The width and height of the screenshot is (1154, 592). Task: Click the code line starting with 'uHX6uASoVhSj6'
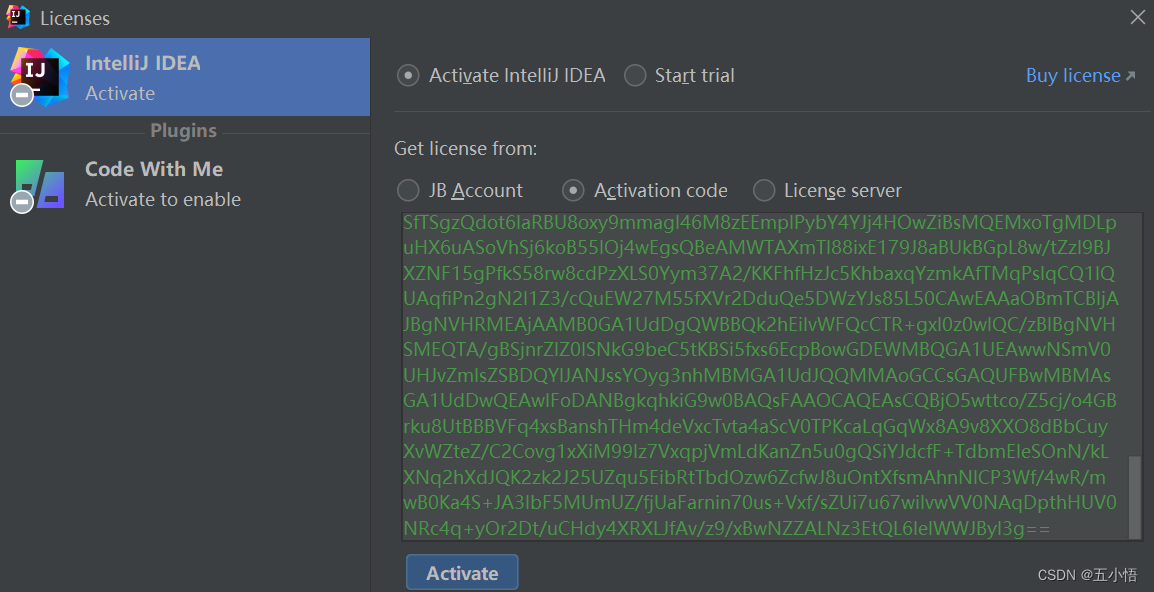[757, 247]
